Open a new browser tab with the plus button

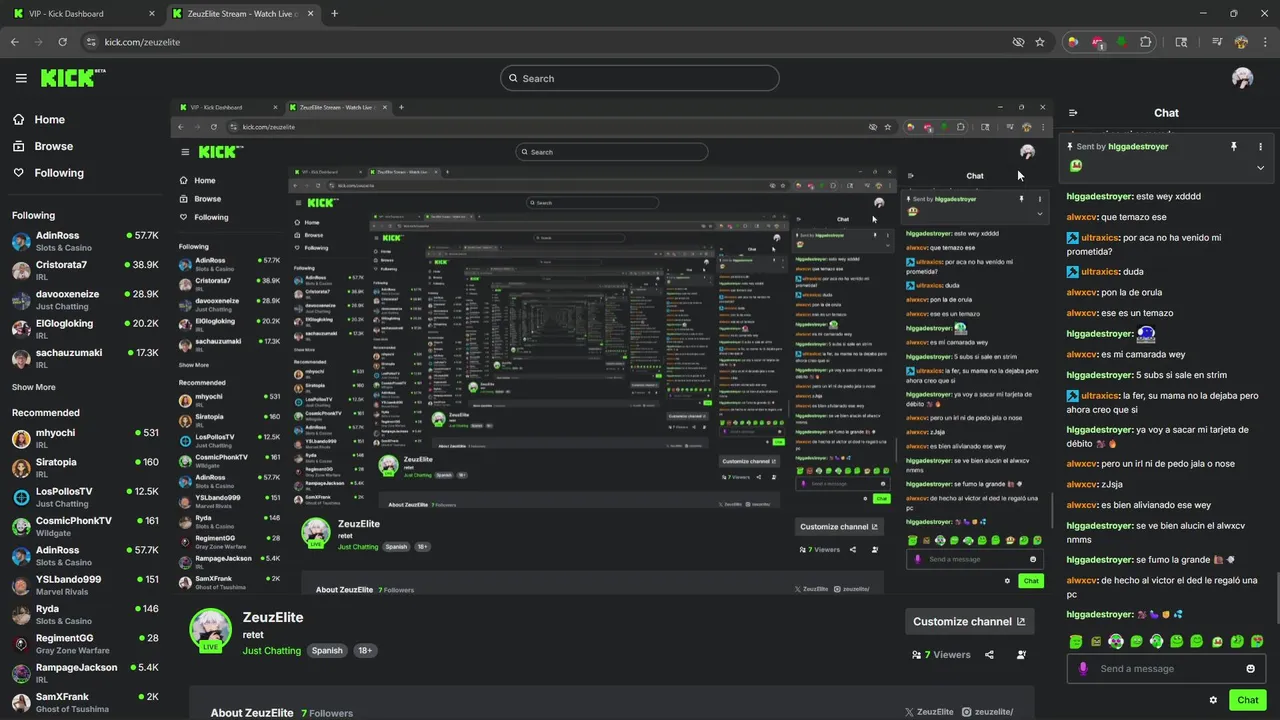pyautogui.click(x=334, y=13)
